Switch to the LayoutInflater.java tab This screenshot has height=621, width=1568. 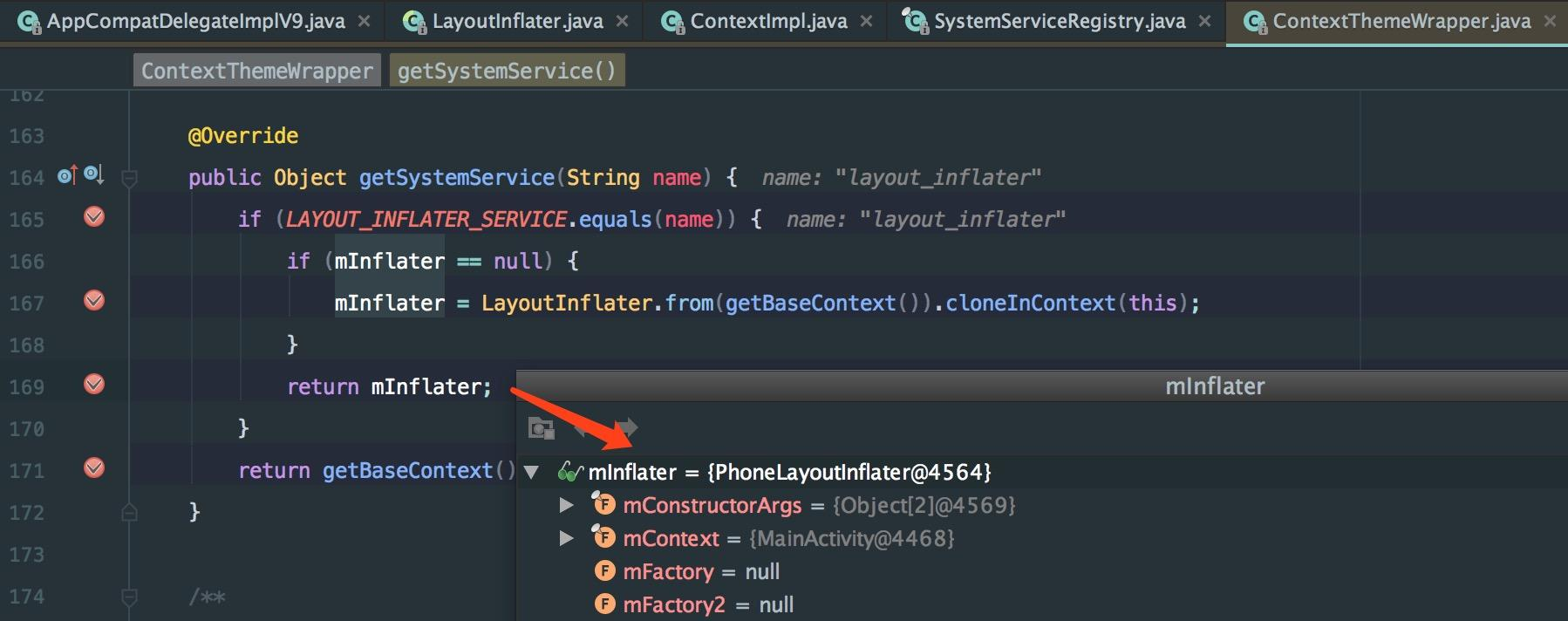pos(517,21)
